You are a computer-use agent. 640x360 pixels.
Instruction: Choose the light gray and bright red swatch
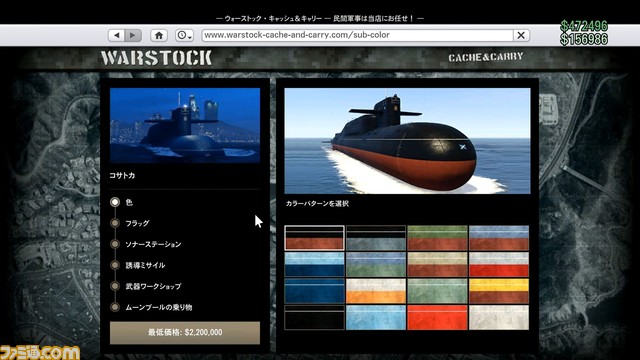click(x=499, y=264)
